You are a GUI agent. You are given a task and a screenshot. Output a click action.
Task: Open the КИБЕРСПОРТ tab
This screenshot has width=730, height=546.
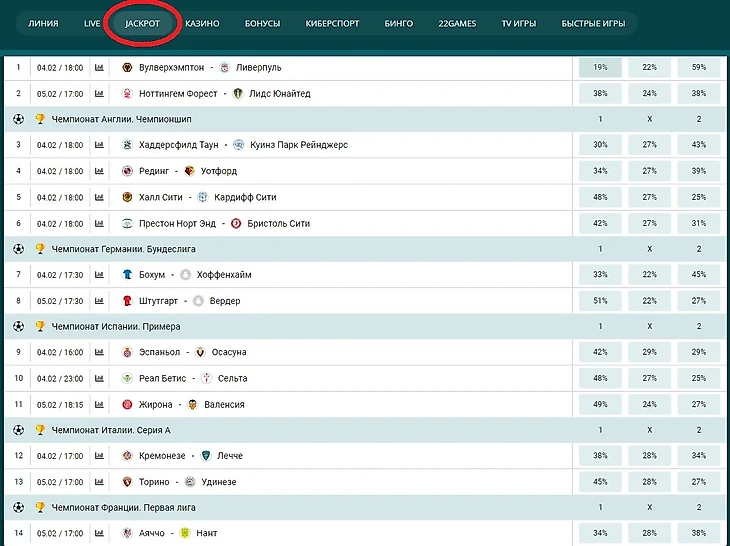tap(332, 23)
